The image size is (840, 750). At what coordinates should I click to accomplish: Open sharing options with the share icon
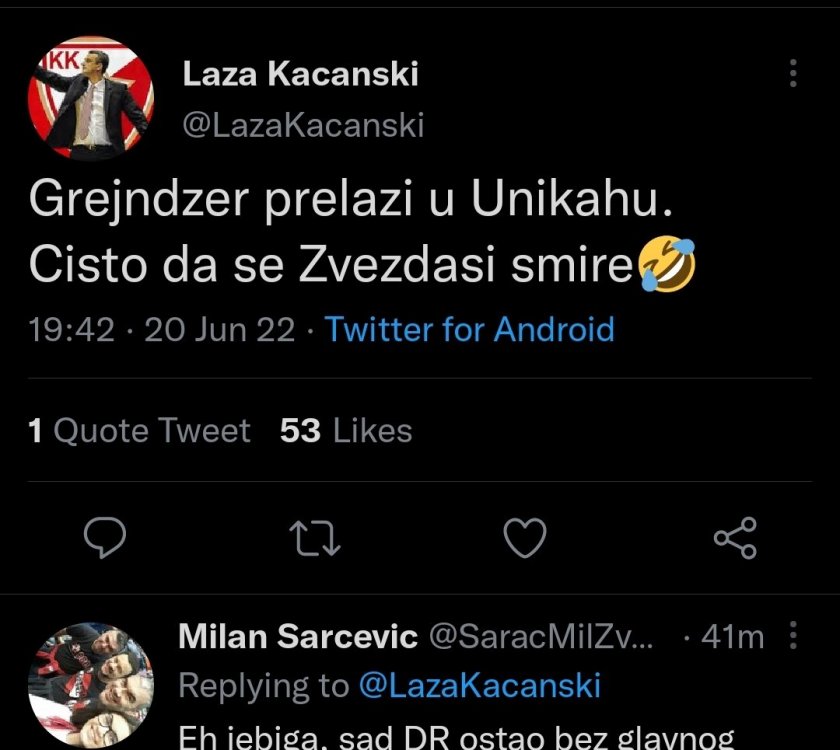[x=738, y=540]
